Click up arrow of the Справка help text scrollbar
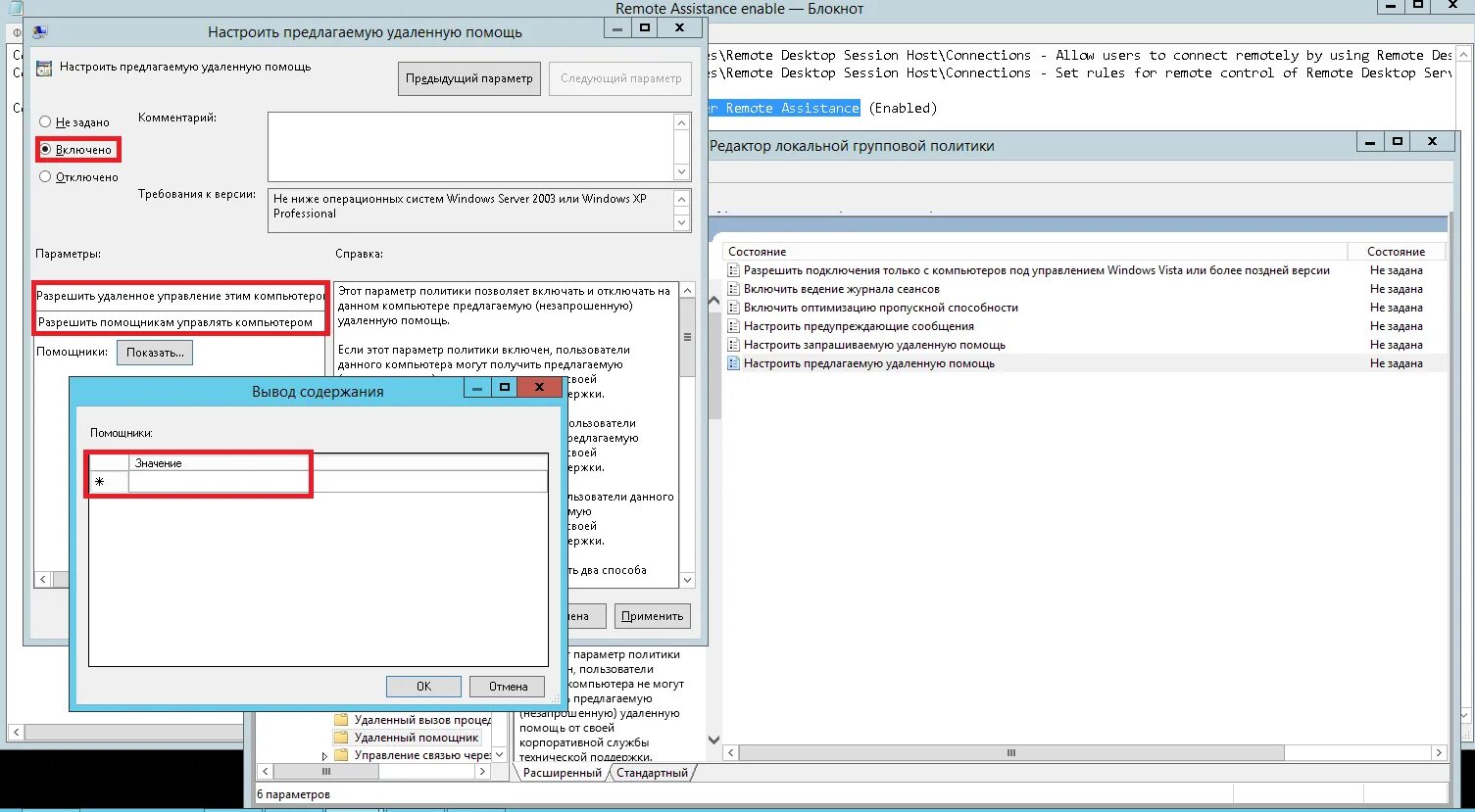Viewport: 1475px width, 812px height. 687,291
